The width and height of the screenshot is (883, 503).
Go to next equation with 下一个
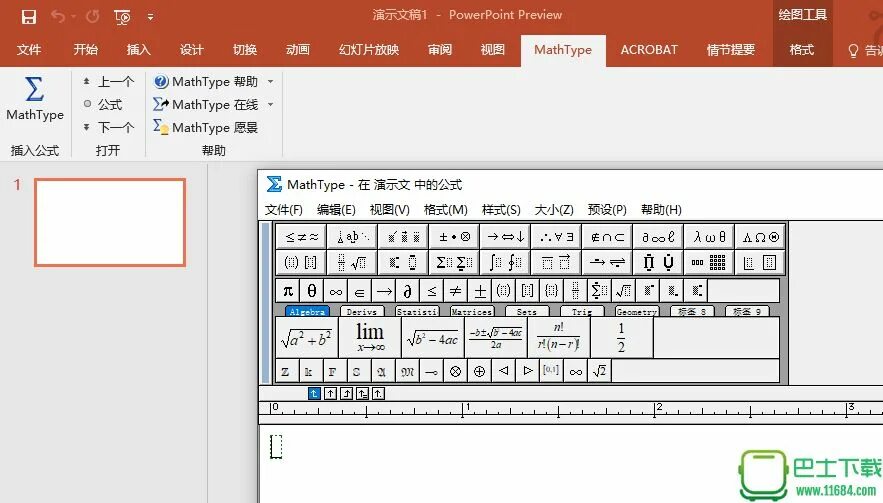[x=109, y=127]
